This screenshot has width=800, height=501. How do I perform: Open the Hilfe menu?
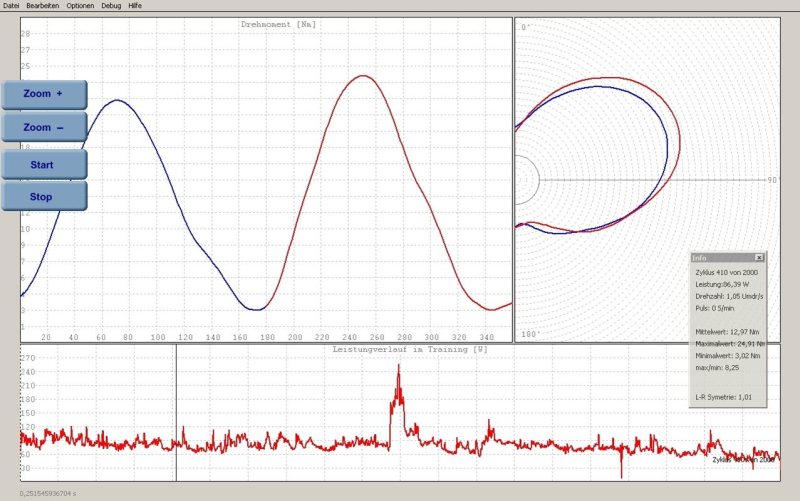(x=135, y=5)
